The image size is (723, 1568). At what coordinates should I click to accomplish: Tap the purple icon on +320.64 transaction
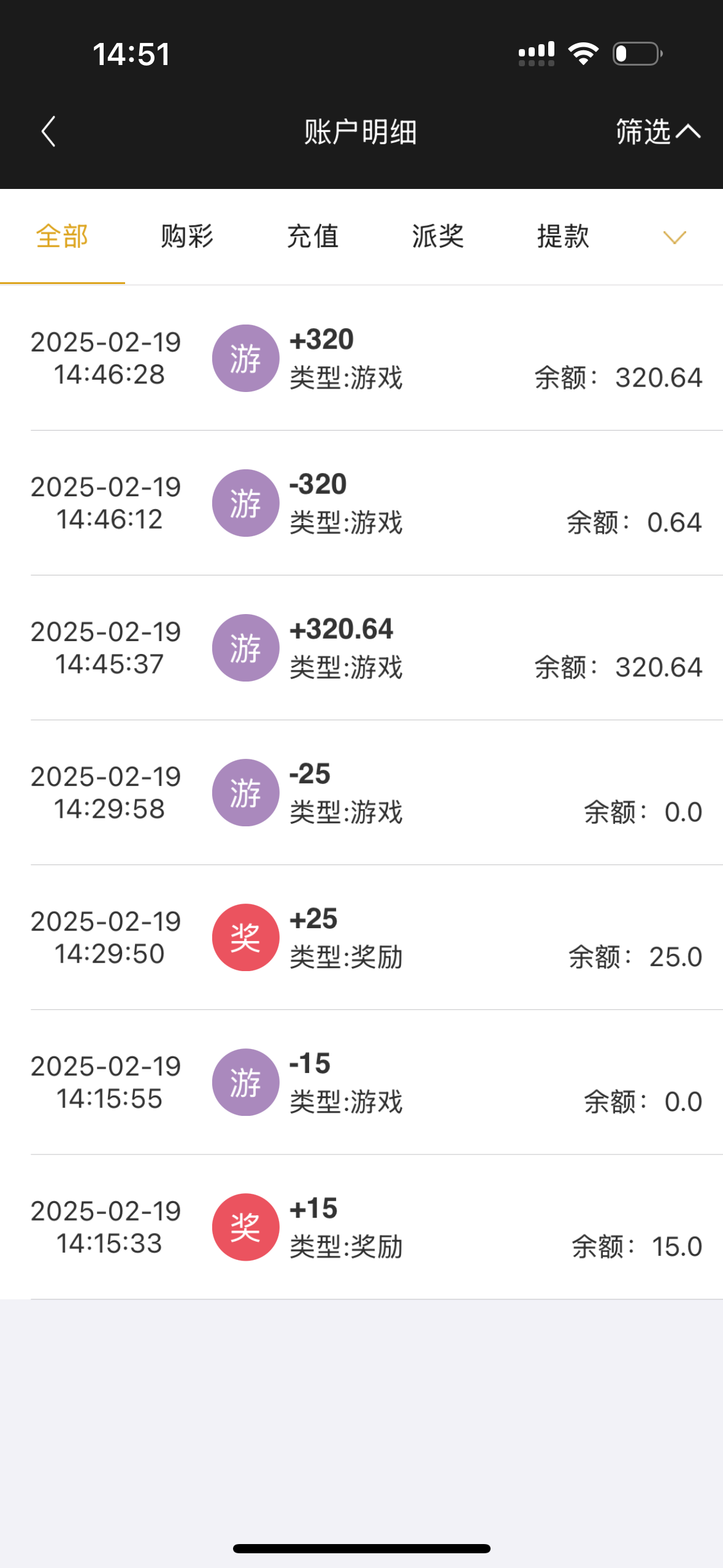245,648
